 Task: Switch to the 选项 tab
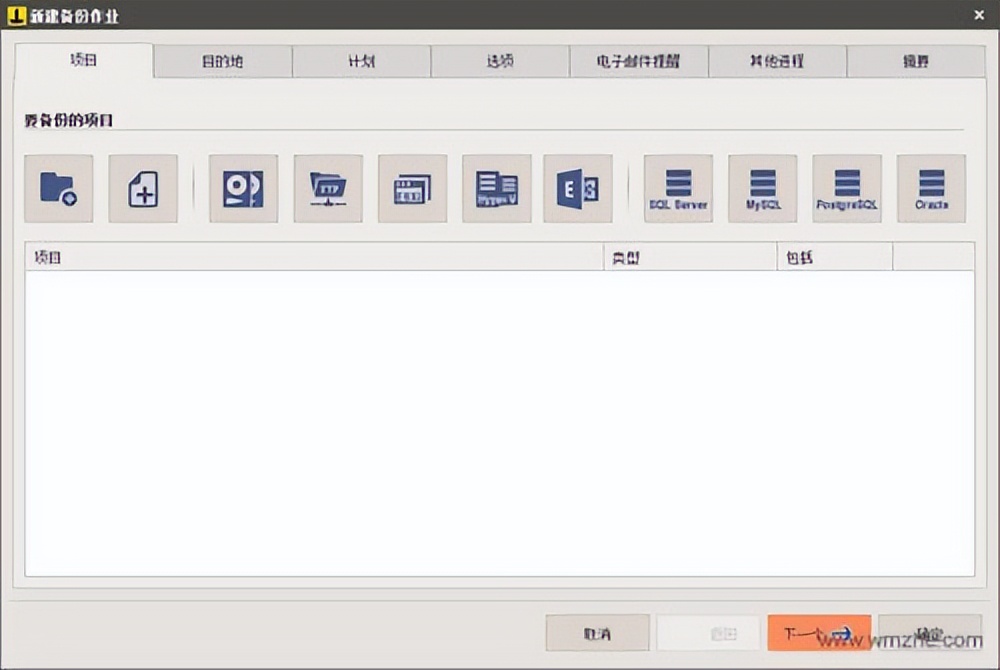point(500,61)
